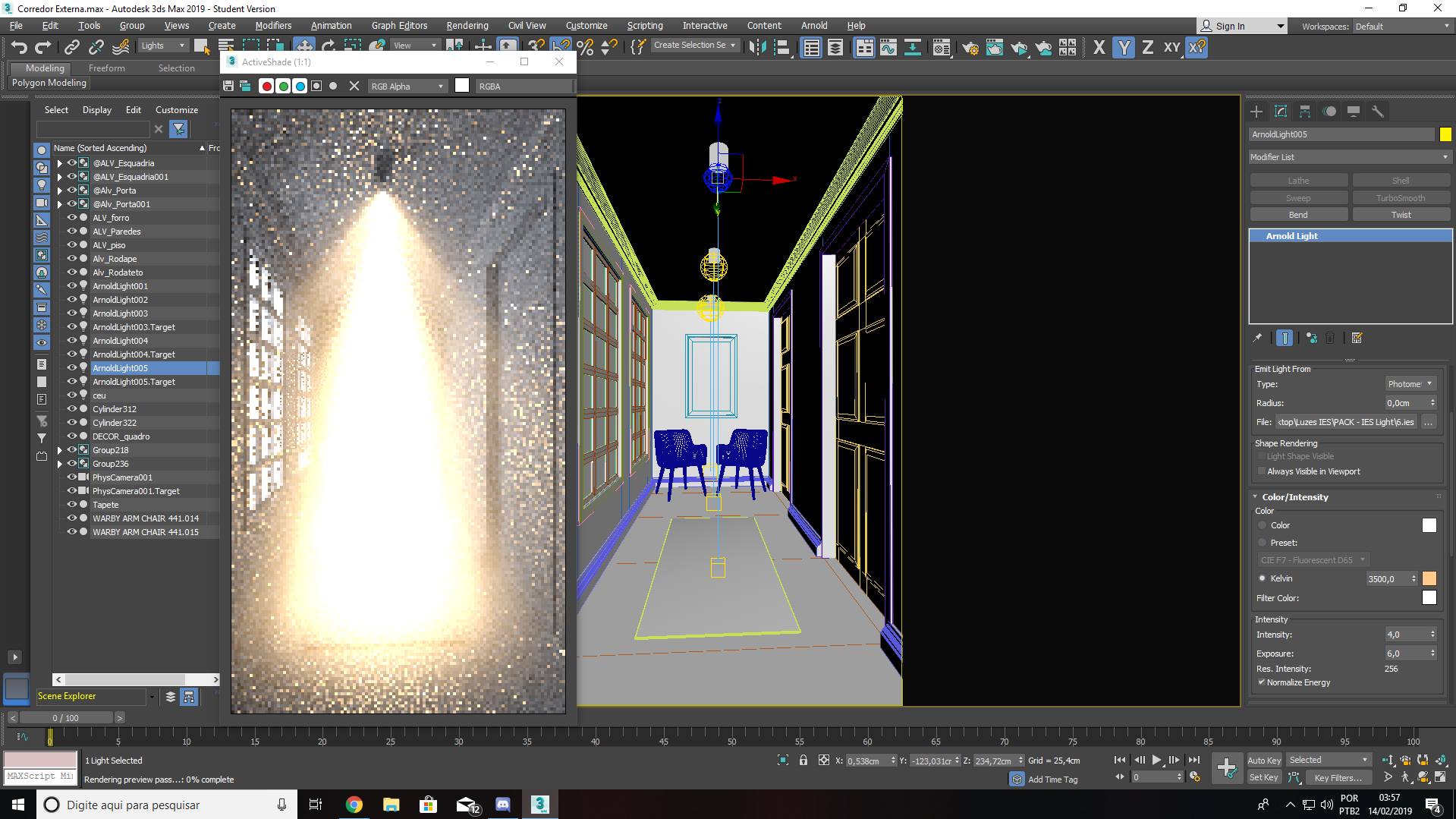Browse for IES file with ellipsis button
Image resolution: width=1456 pixels, height=819 pixels.
pos(1429,422)
